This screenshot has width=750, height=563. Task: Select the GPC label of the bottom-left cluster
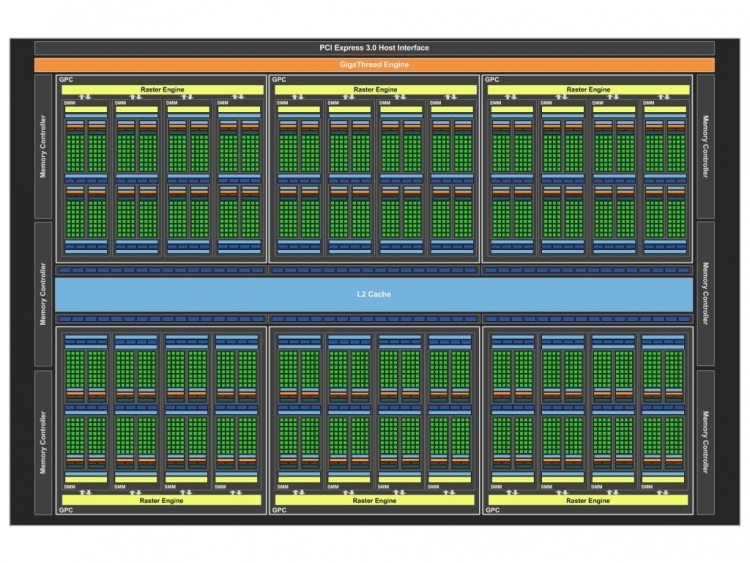point(66,510)
